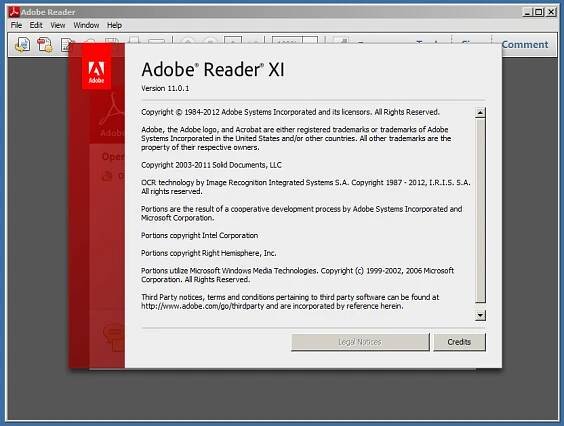The image size is (564, 426).
Task: Click the 'Version 11.0.1' text
Action: coord(165,89)
